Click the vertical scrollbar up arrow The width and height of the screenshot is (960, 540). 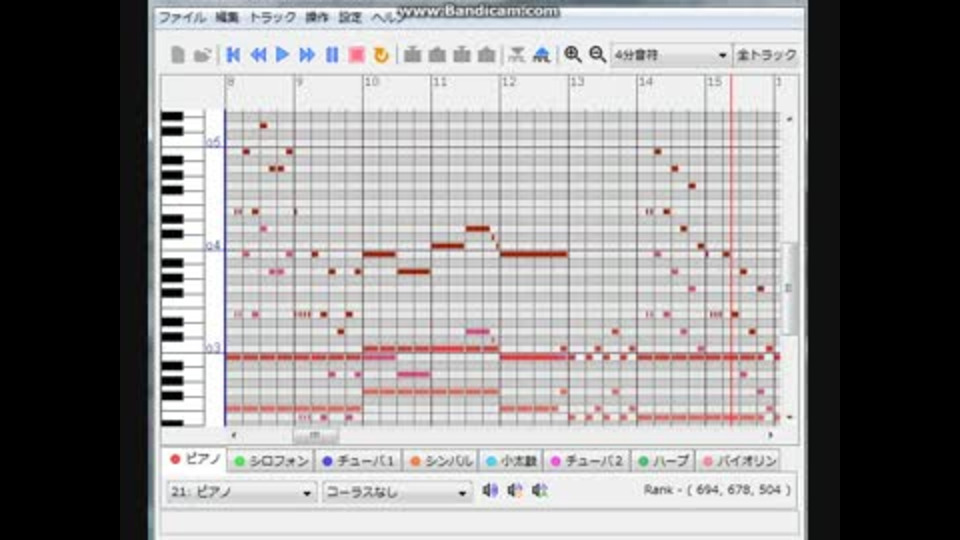point(790,119)
